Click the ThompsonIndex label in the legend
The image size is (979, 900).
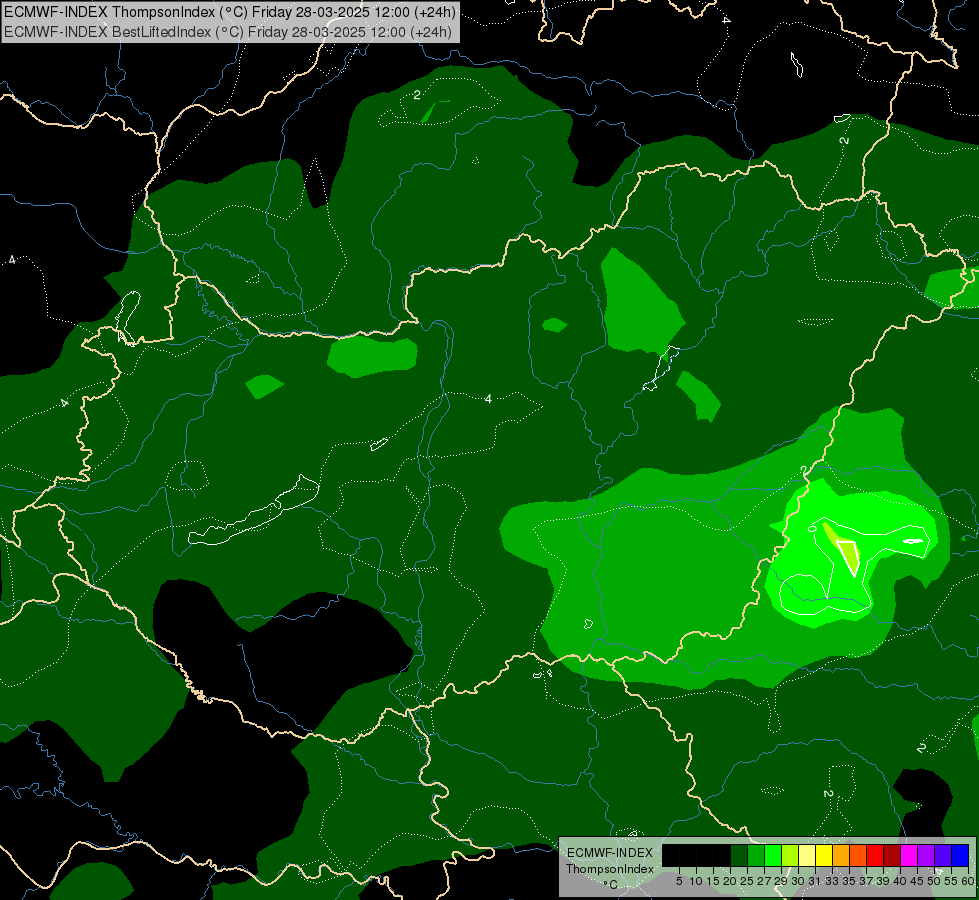click(x=610, y=869)
